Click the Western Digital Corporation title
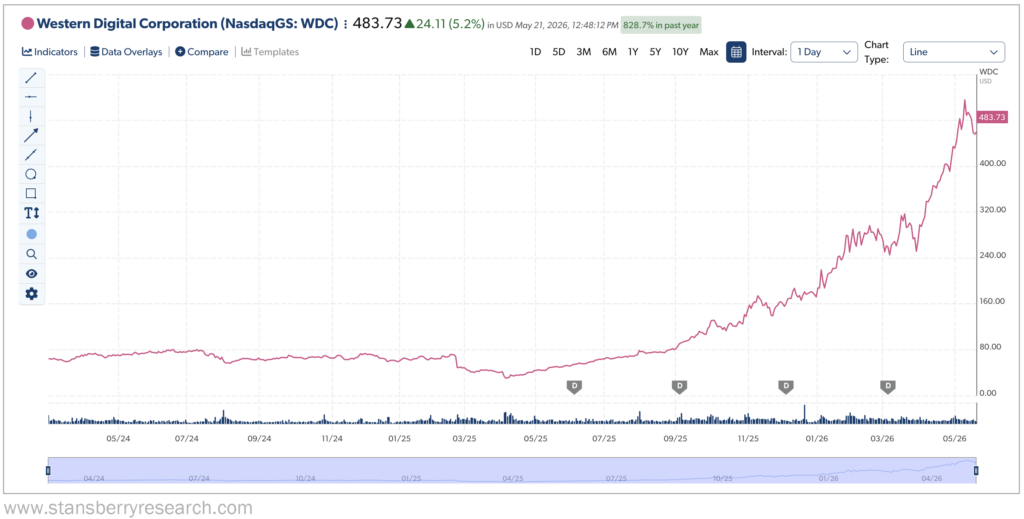 tap(188, 24)
